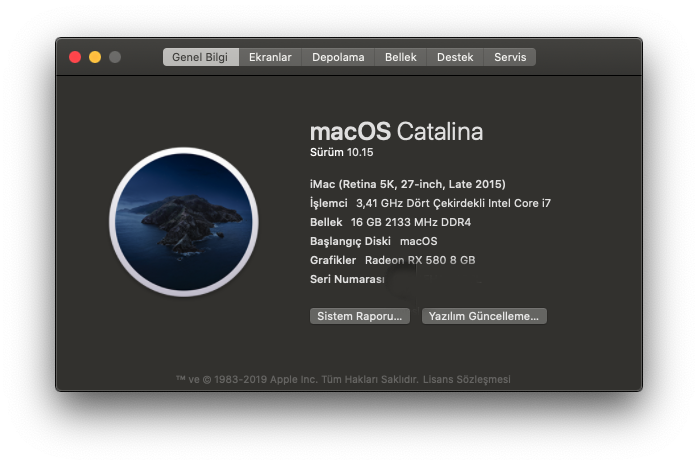This screenshot has width=698, height=465.
Task: Go to the Bellek tab
Action: (x=401, y=57)
